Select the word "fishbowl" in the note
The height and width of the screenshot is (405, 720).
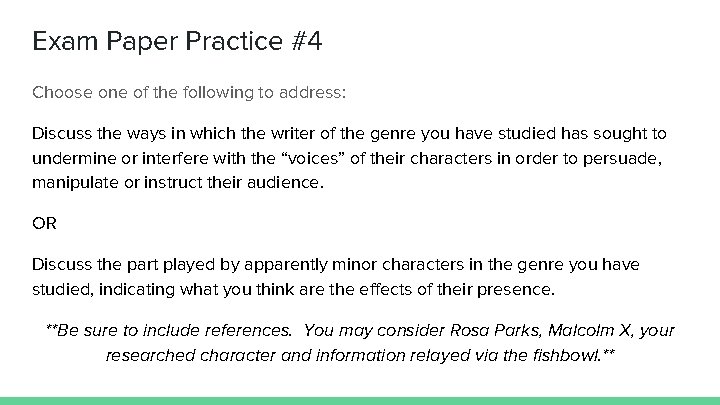click(566, 355)
